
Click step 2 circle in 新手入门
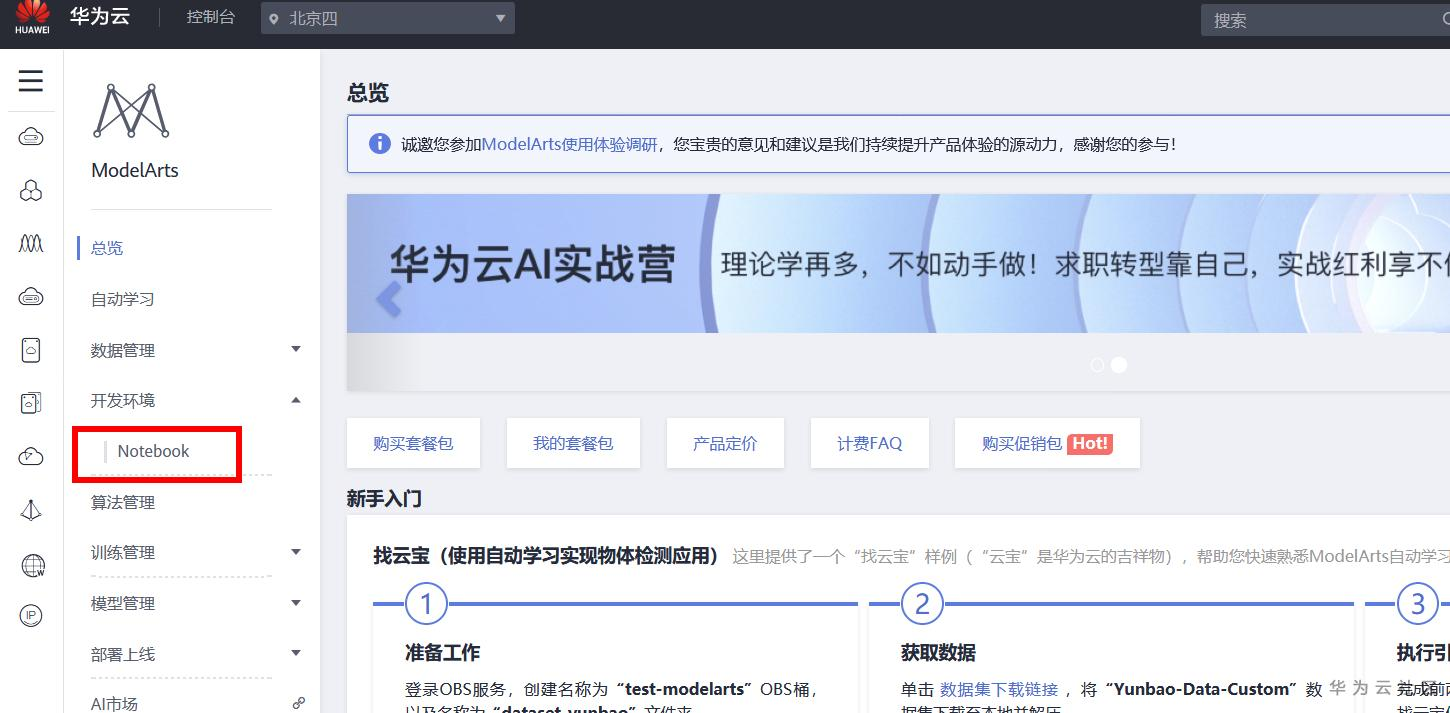tap(922, 603)
